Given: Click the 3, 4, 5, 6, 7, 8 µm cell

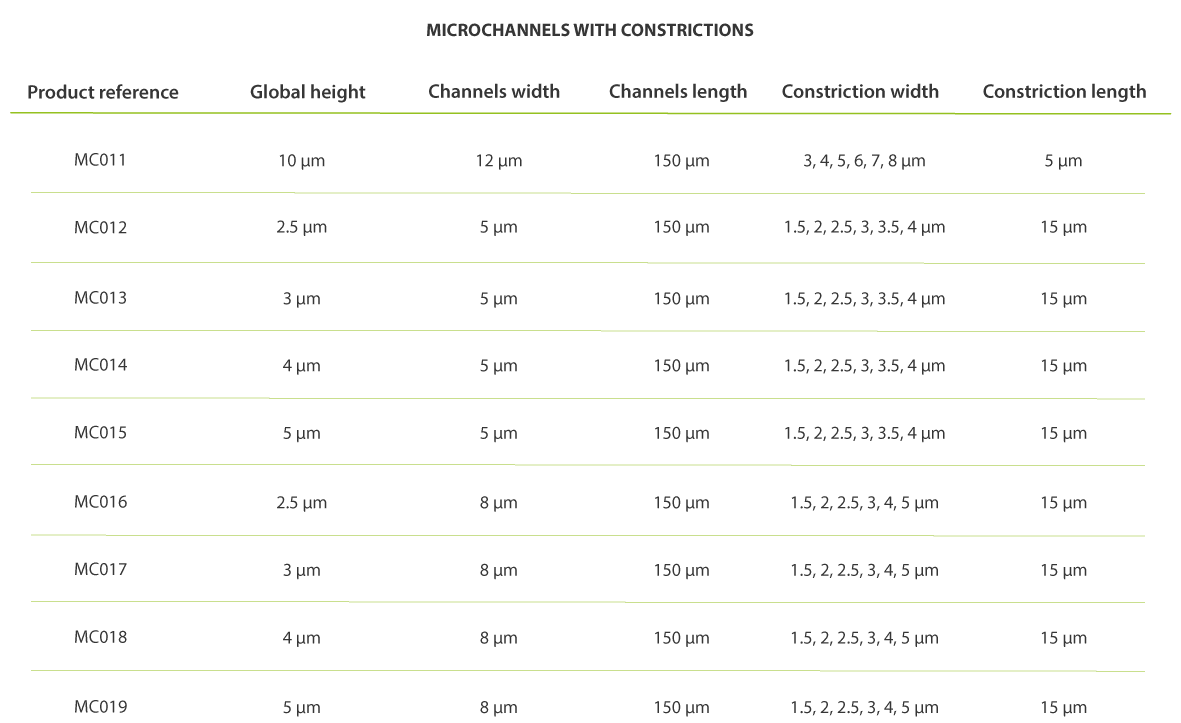Looking at the screenshot, I should click(x=864, y=160).
